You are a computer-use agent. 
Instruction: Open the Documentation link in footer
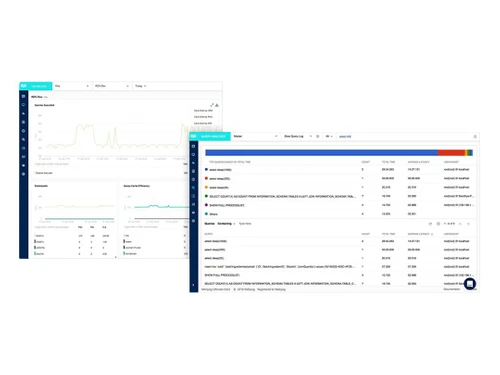click(x=452, y=289)
